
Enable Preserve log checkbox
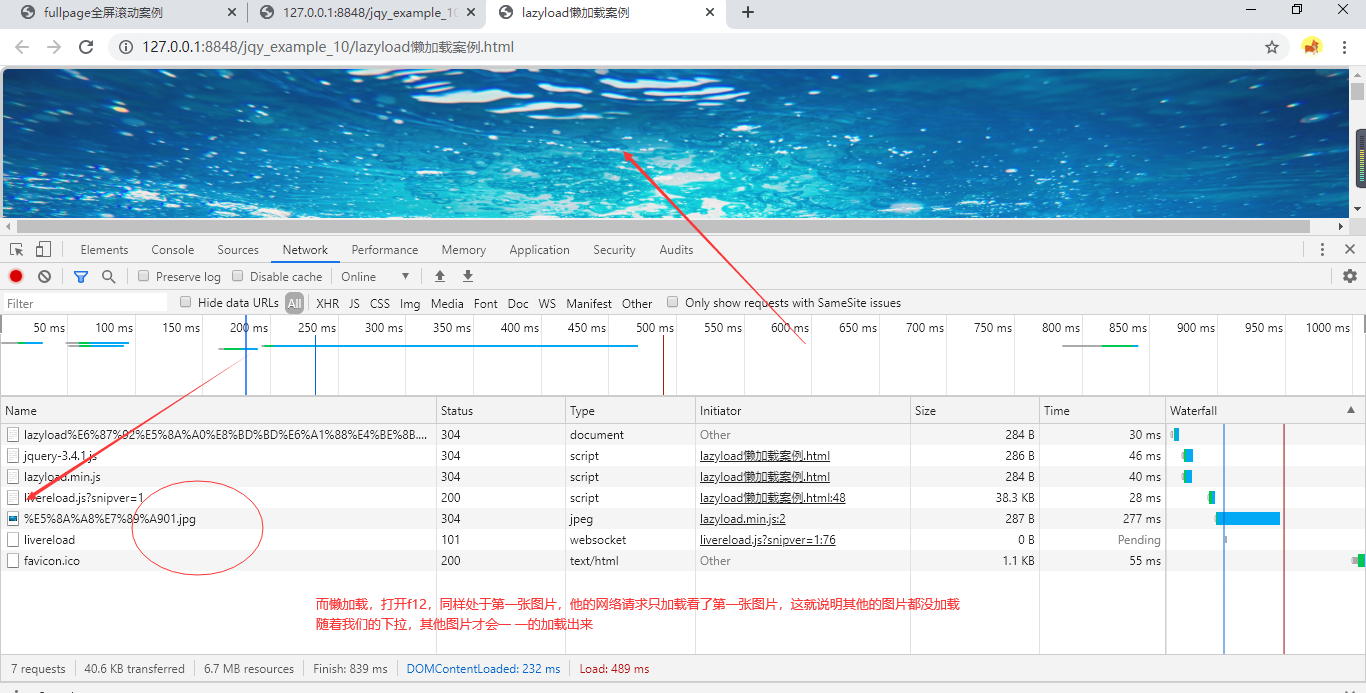(x=144, y=277)
